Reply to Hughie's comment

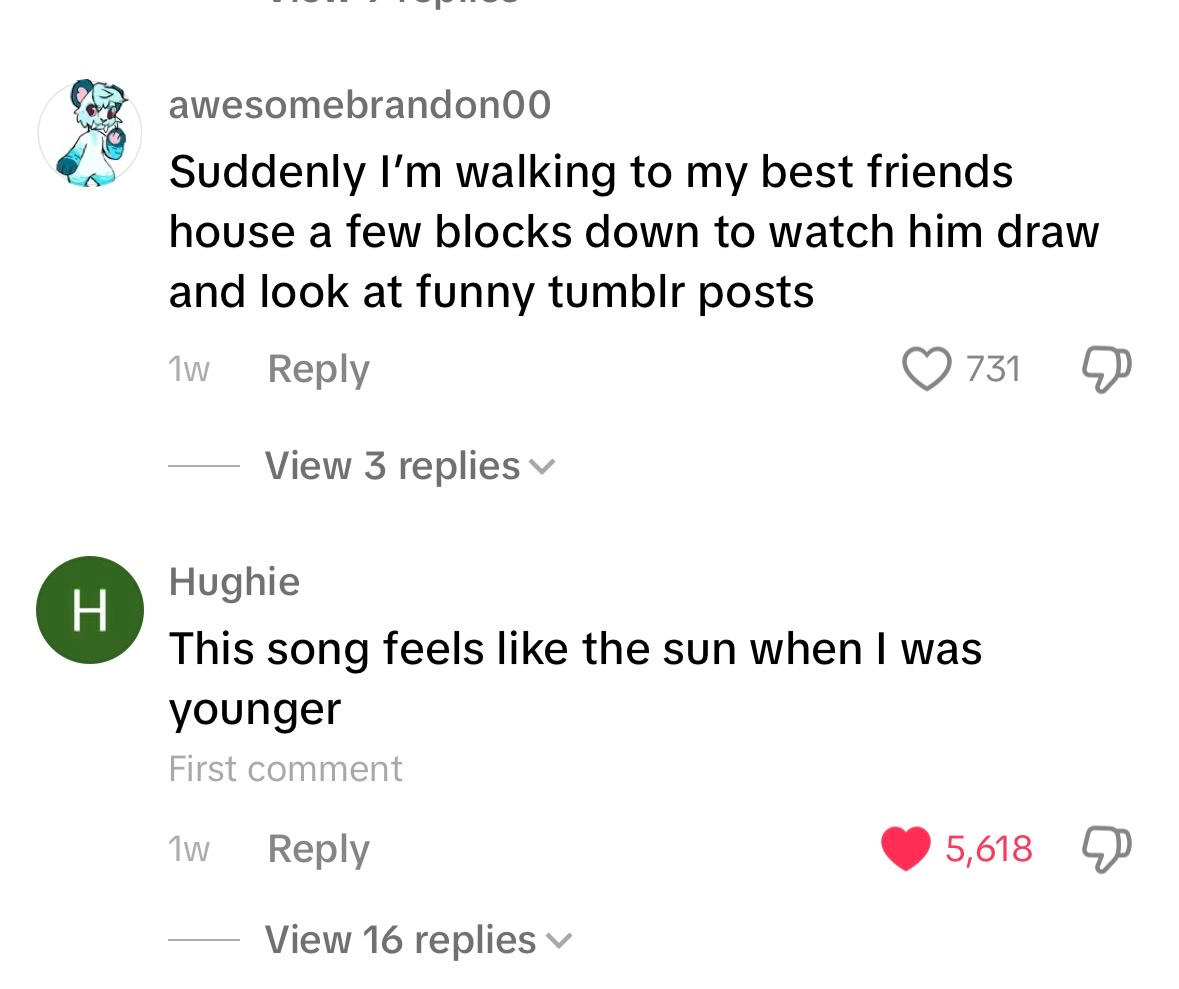pos(318,850)
